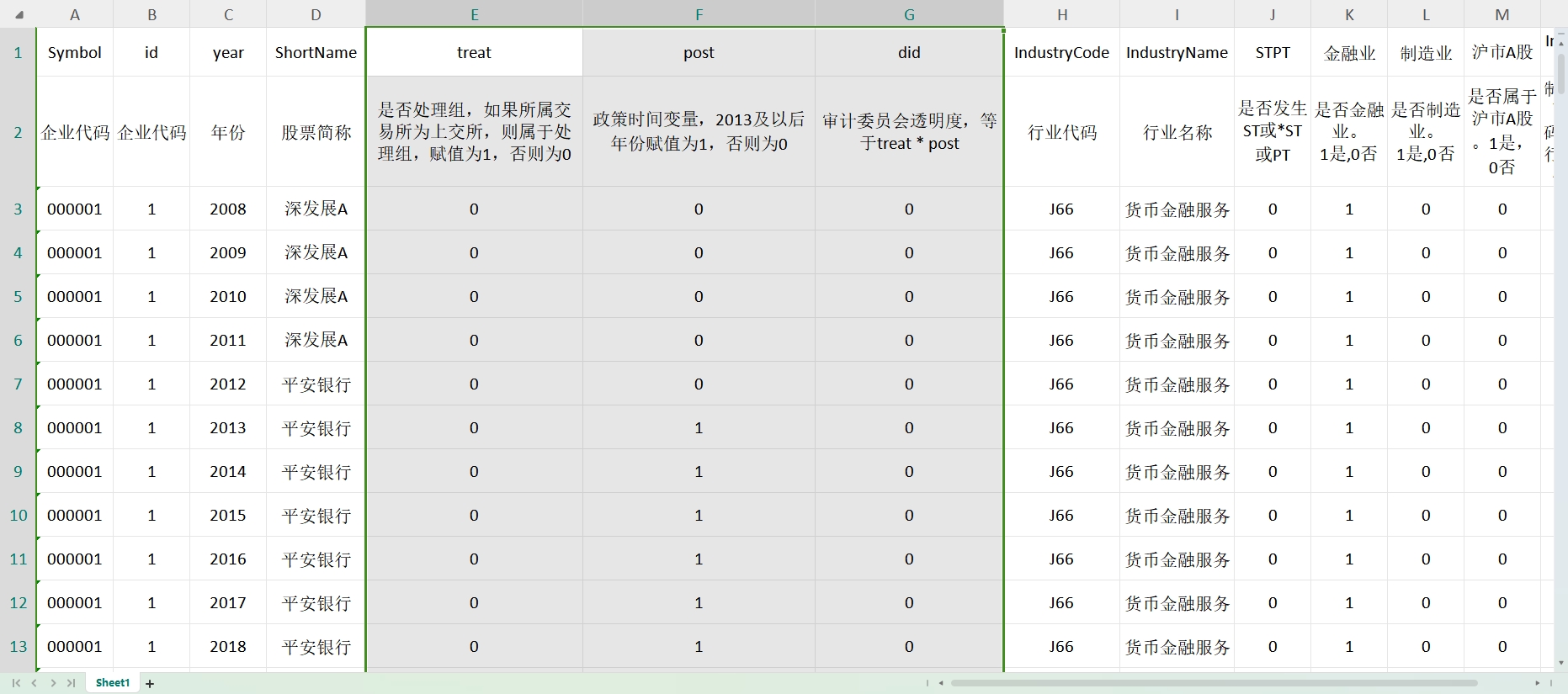Image resolution: width=1568 pixels, height=694 pixels.
Task: Click the "金融业" header cell
Action: (1349, 52)
